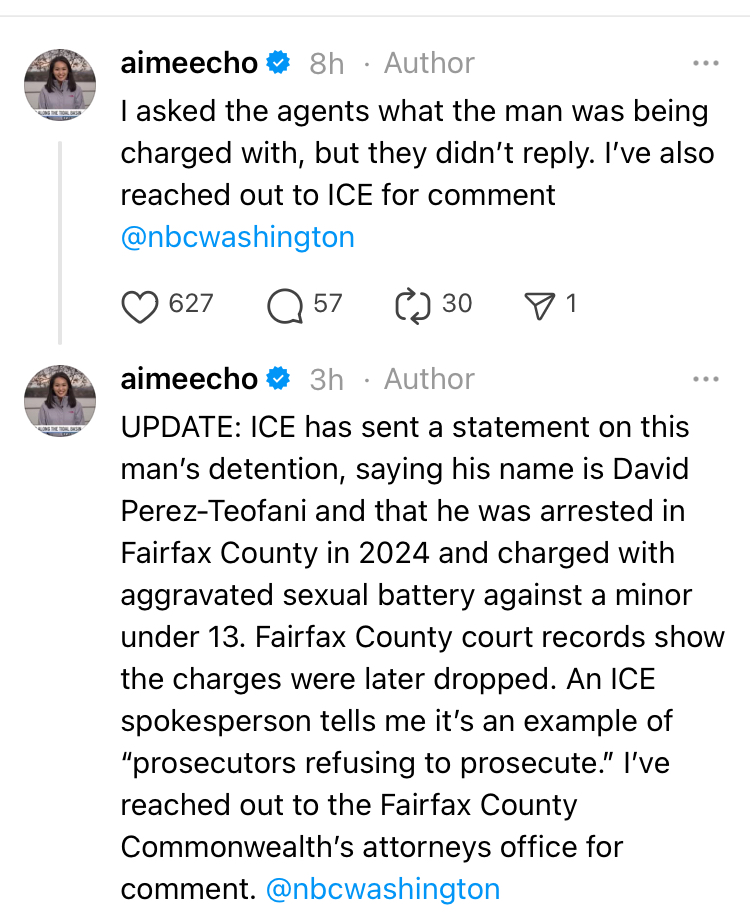Open aimeecho username on the UPDATE post
Image resolution: width=750 pixels, height=923 pixels.
pos(189,379)
